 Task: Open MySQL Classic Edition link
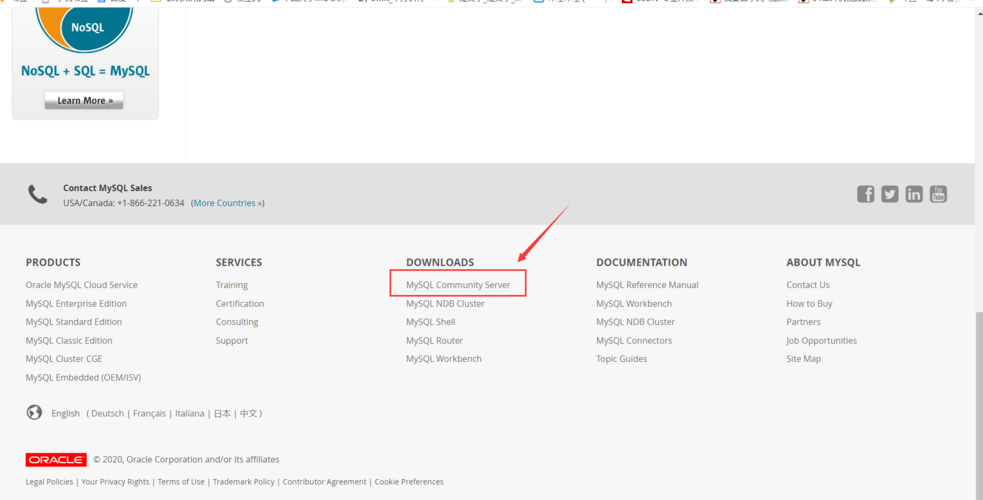pos(69,341)
